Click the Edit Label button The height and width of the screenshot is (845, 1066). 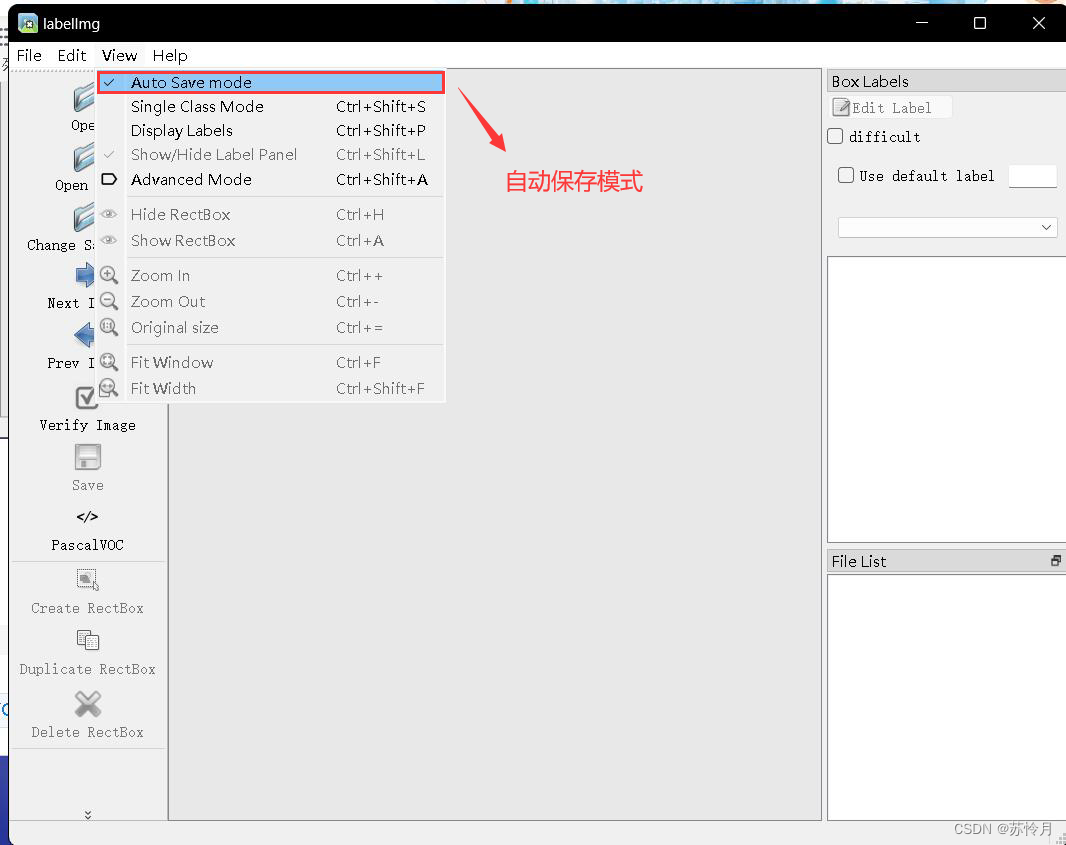point(891,107)
